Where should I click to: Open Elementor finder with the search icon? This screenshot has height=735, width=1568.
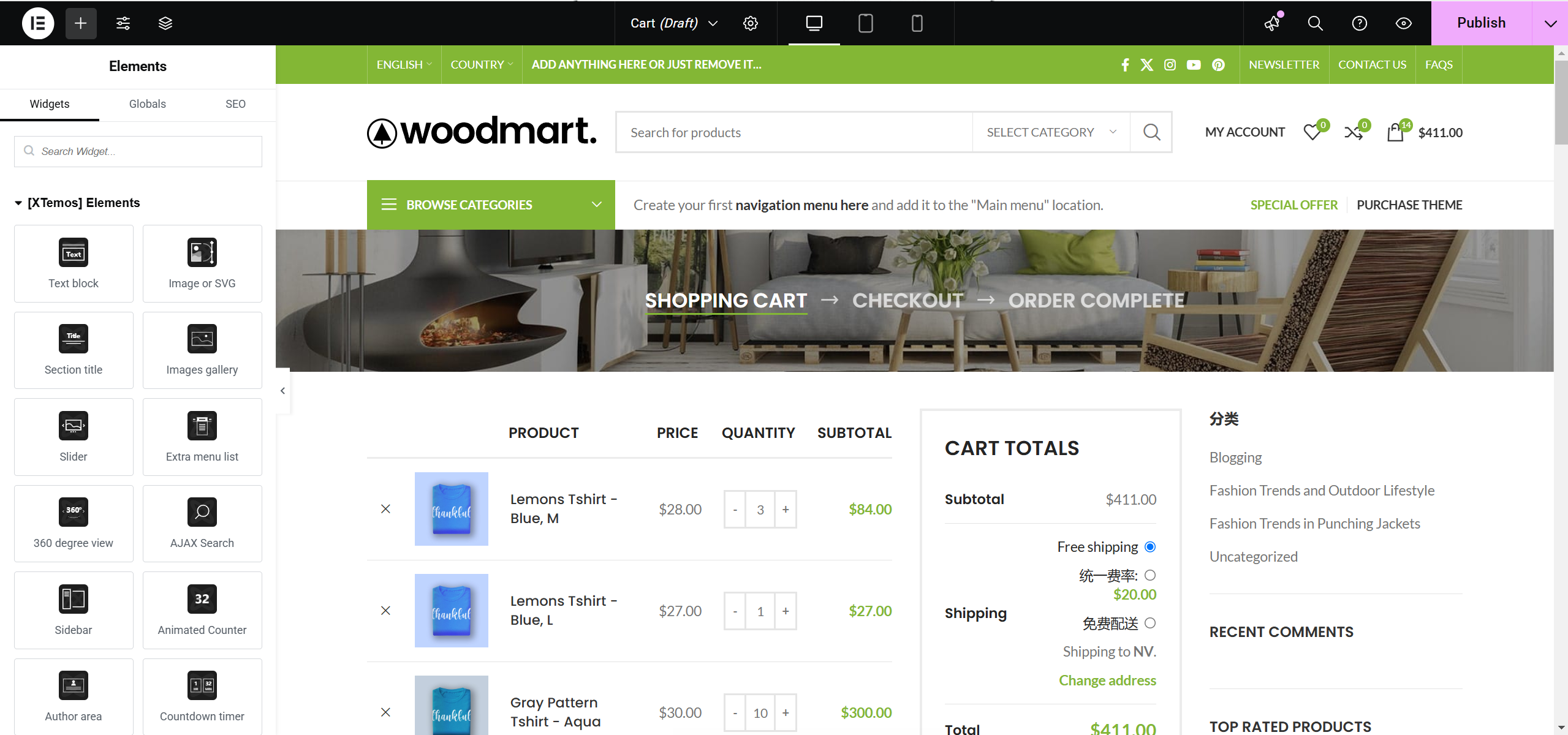coord(1315,23)
